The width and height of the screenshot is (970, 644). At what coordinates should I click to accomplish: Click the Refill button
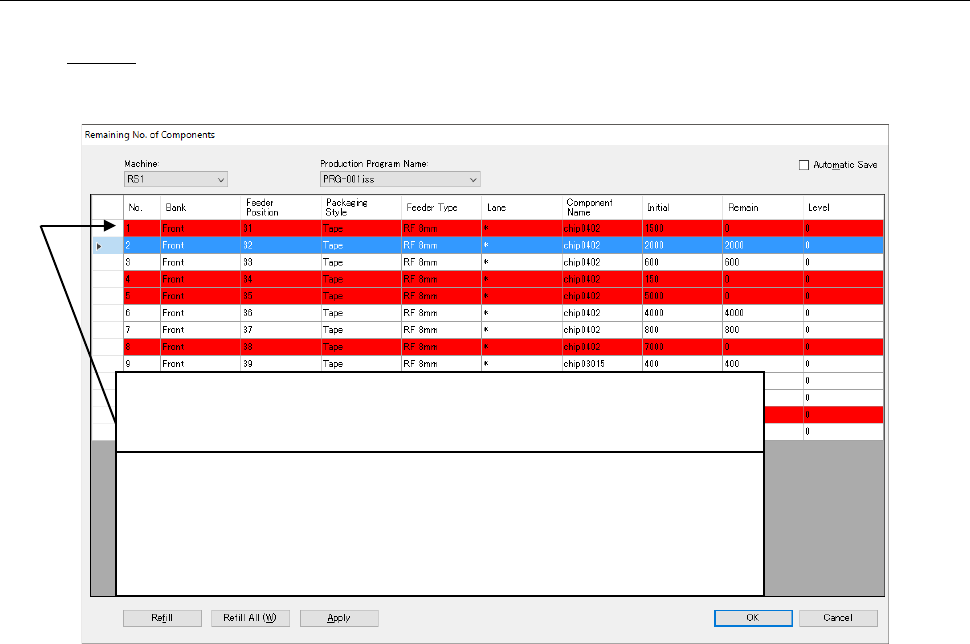[x=162, y=618]
